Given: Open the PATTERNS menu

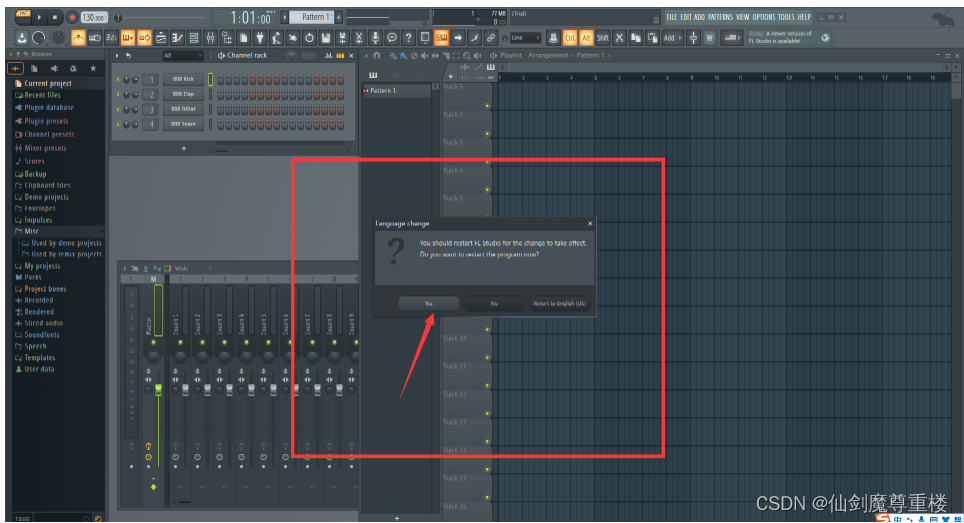Looking at the screenshot, I should tap(721, 17).
